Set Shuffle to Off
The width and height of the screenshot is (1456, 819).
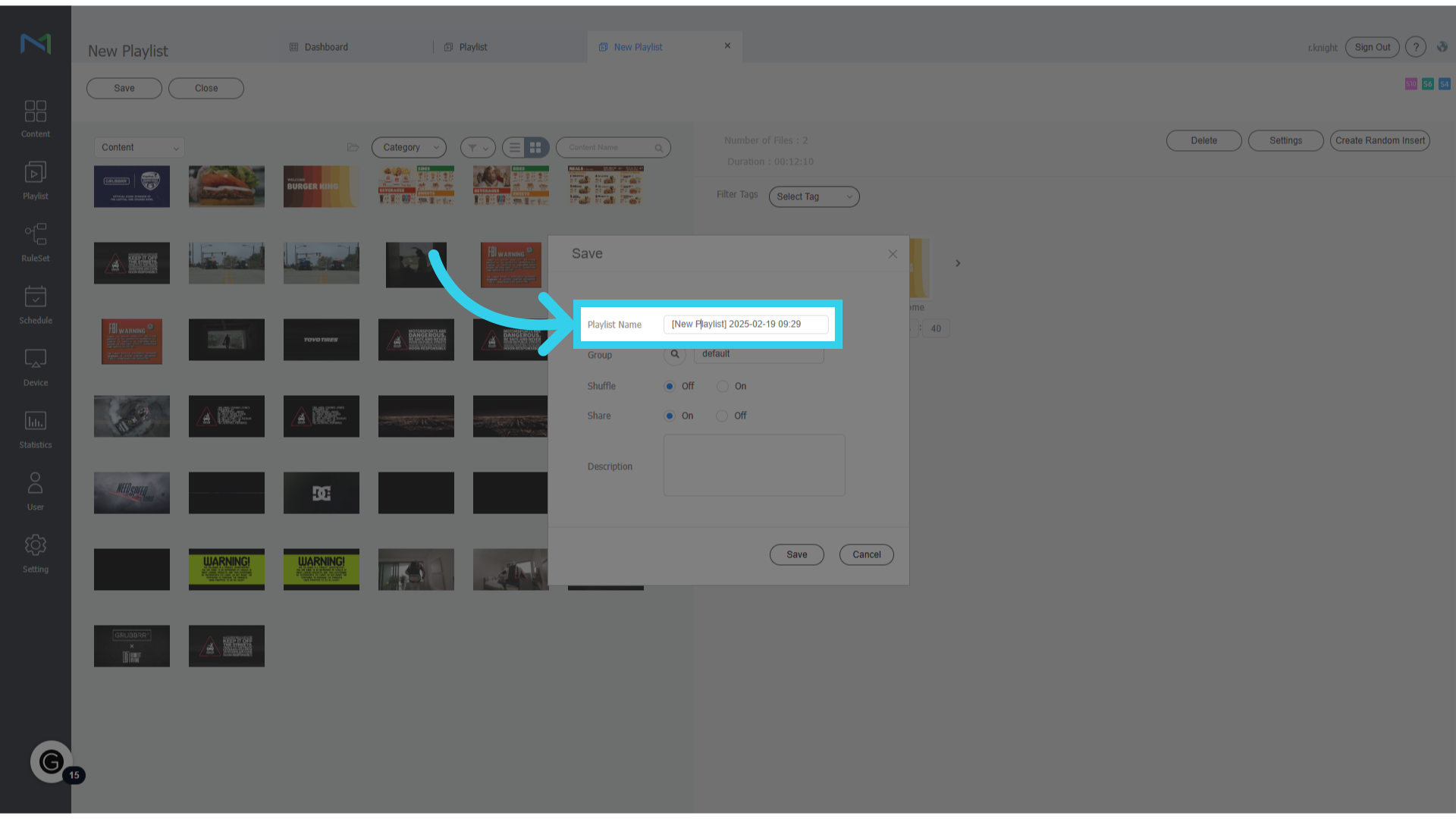[x=670, y=387]
